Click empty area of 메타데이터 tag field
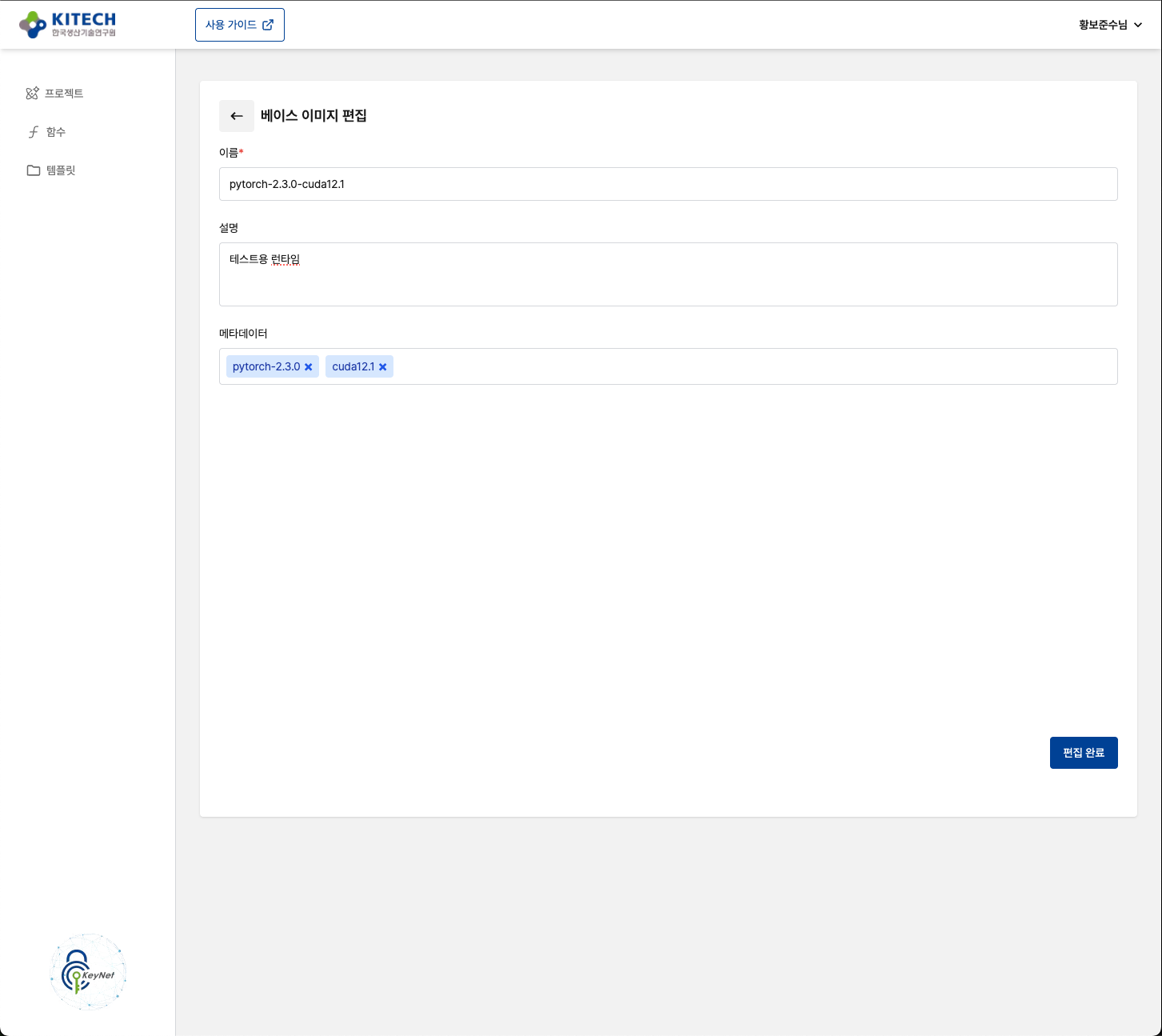The image size is (1162, 1036). (752, 366)
